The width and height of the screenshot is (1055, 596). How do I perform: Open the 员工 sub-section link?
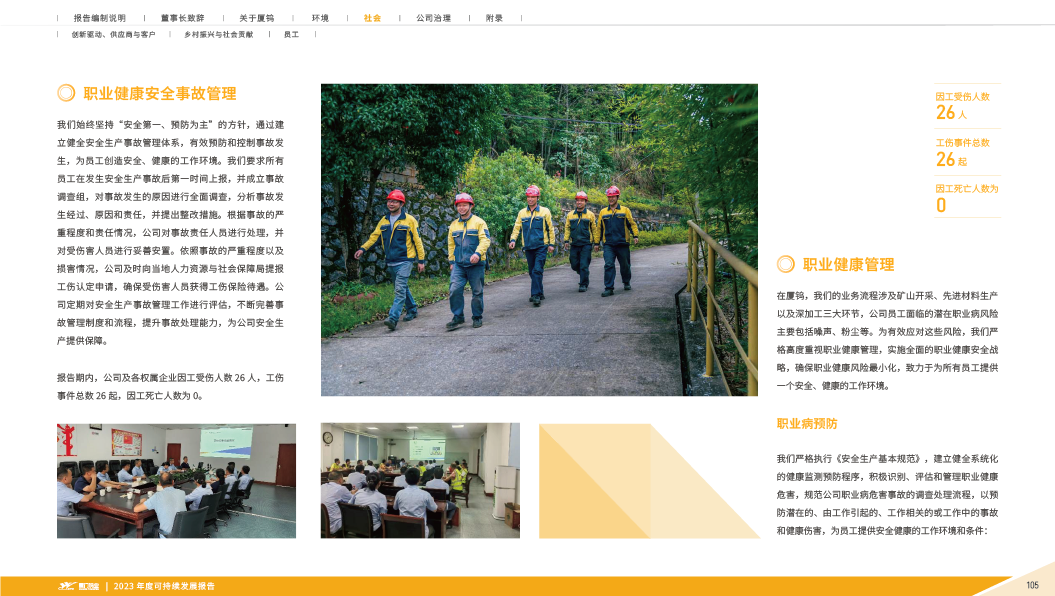click(x=291, y=35)
